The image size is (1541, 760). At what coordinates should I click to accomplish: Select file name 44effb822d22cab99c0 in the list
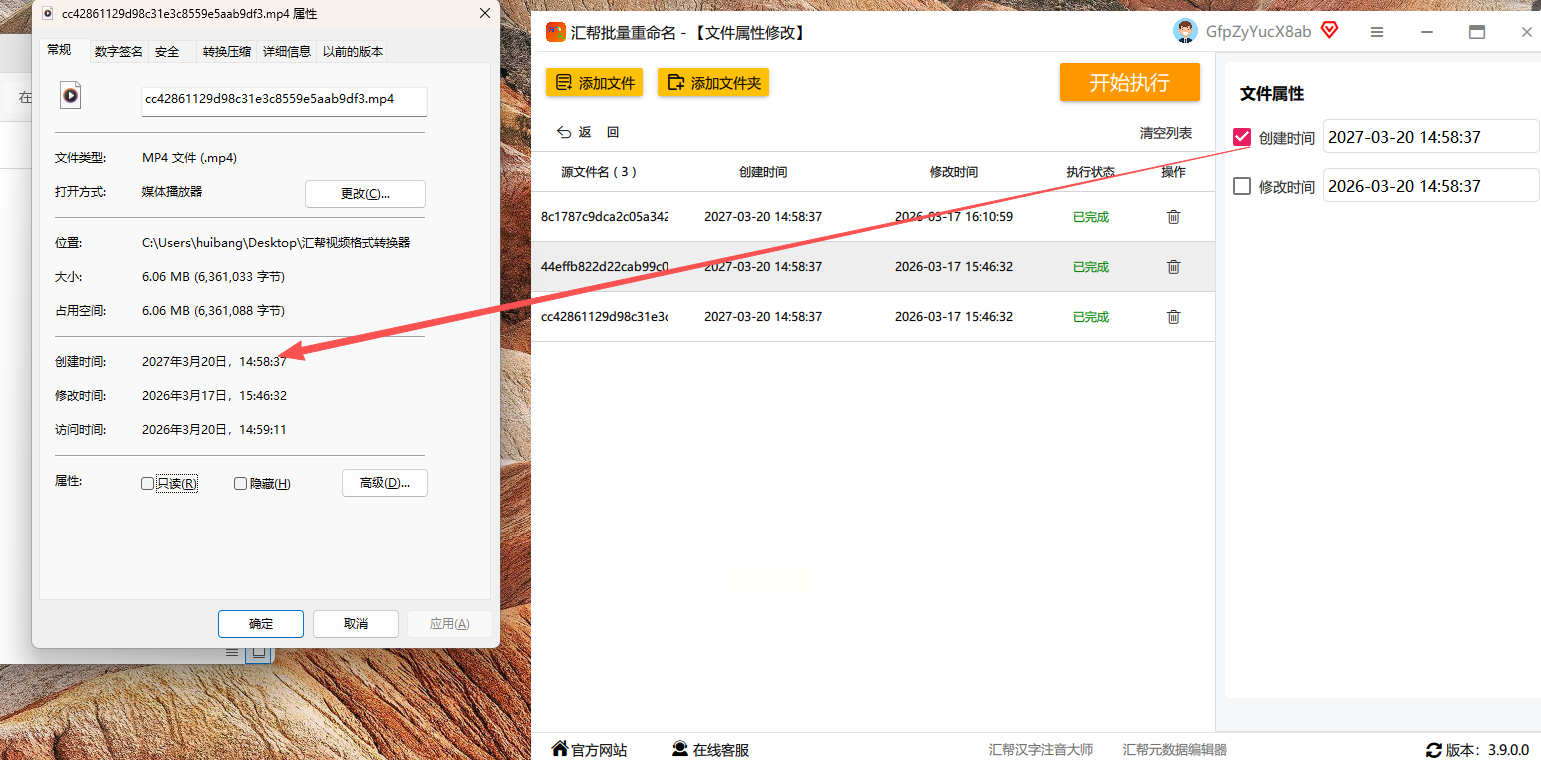tap(604, 267)
